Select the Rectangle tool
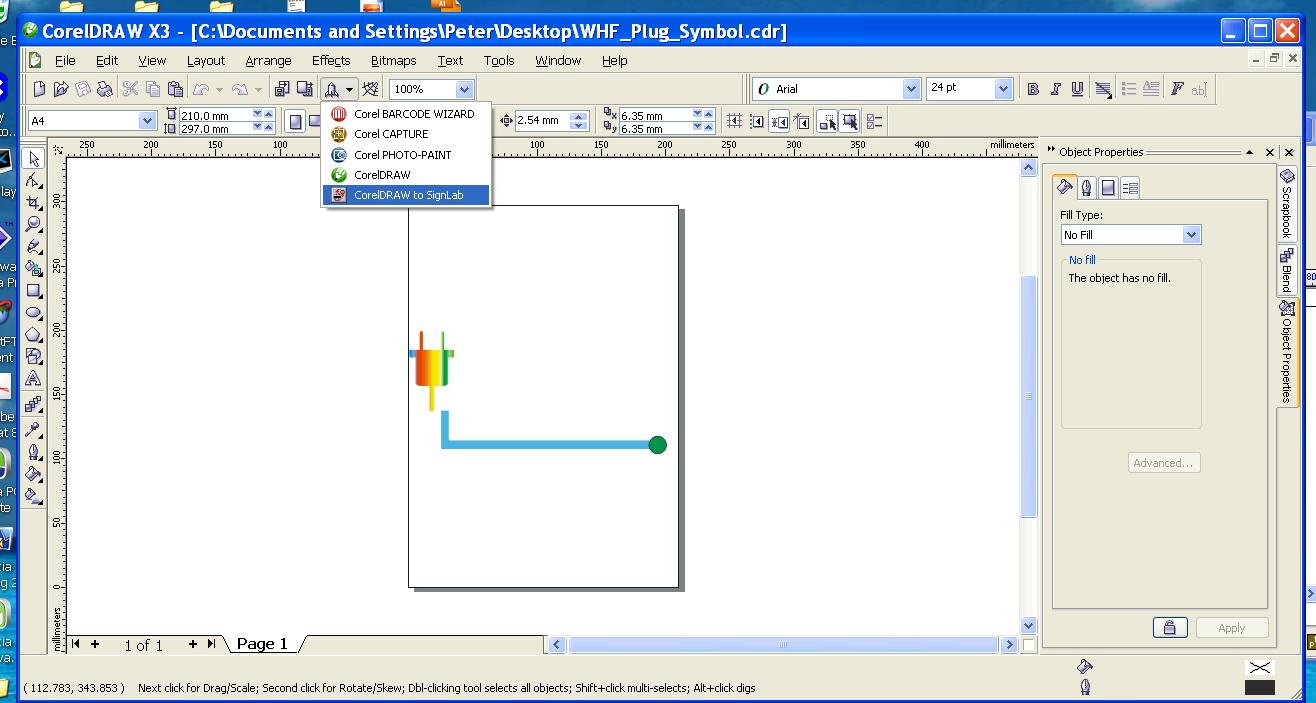 pyautogui.click(x=33, y=290)
